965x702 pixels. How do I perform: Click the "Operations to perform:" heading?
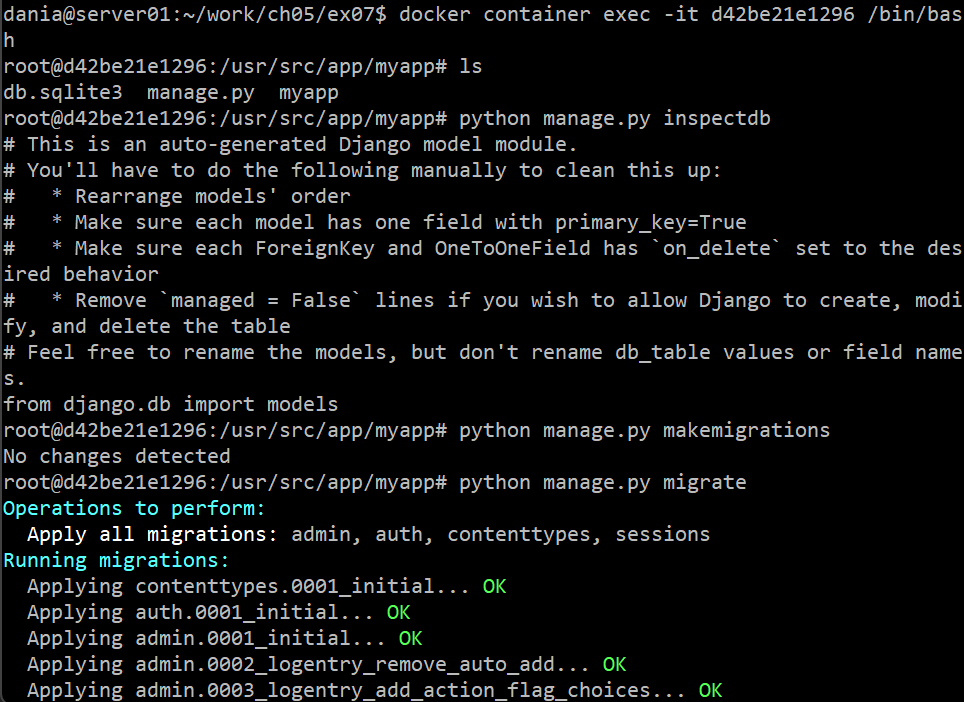(x=135, y=509)
